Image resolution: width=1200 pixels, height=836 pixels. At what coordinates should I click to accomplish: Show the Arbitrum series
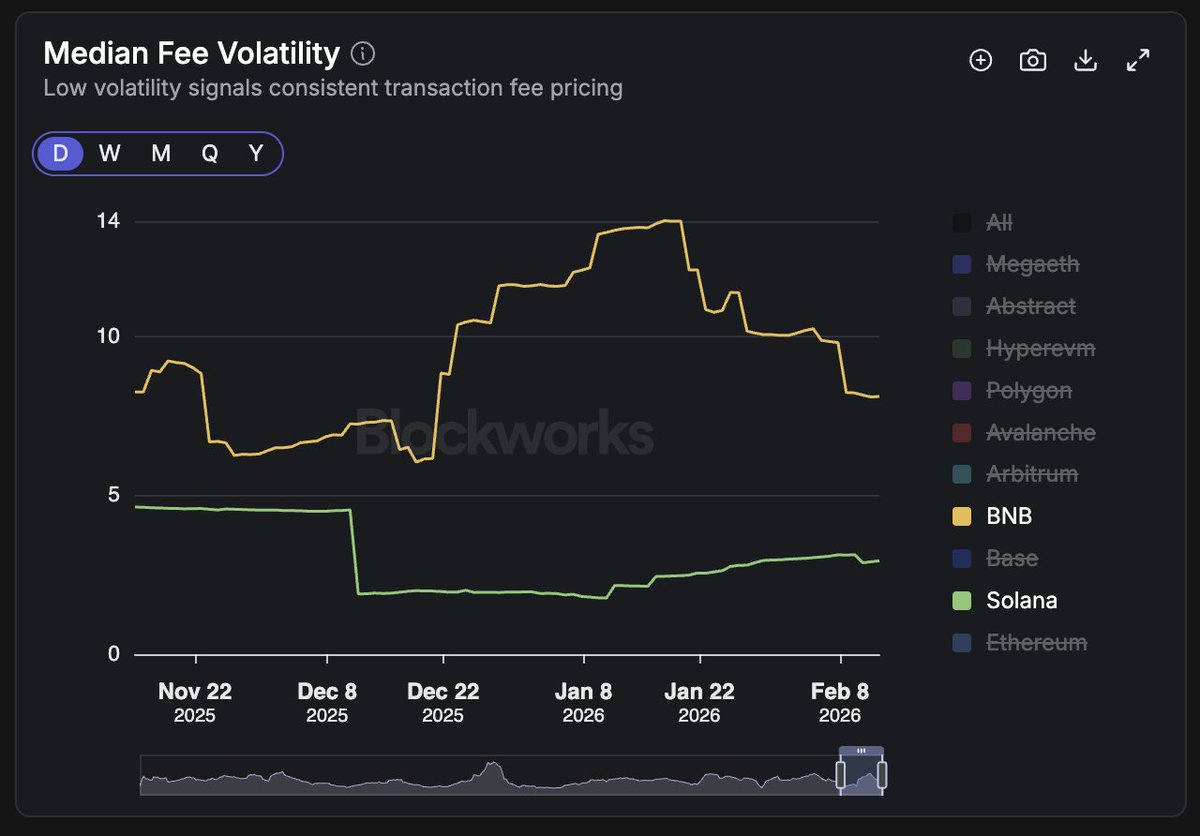[1015, 474]
